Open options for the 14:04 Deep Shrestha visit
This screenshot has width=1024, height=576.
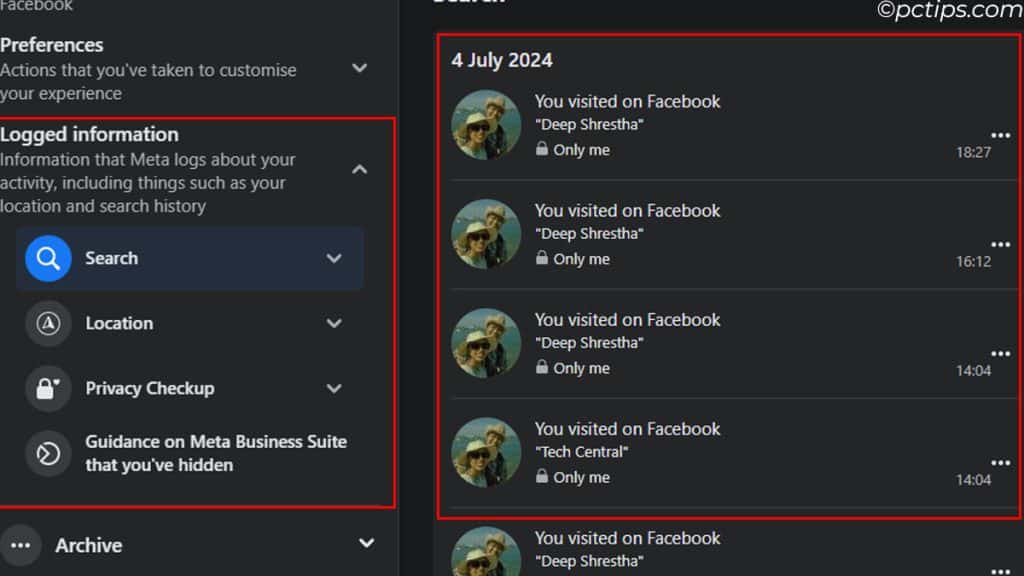click(999, 352)
